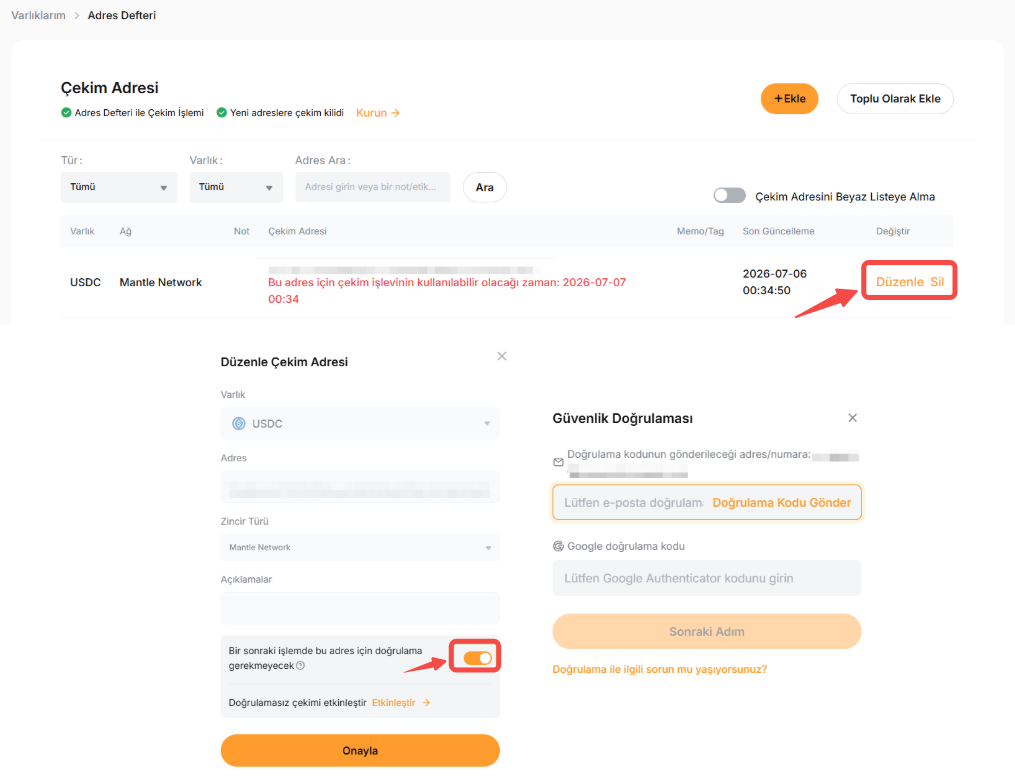Viewport: 1015px width, 778px height.
Task: Open the Tür filter dropdown
Action: 119,187
